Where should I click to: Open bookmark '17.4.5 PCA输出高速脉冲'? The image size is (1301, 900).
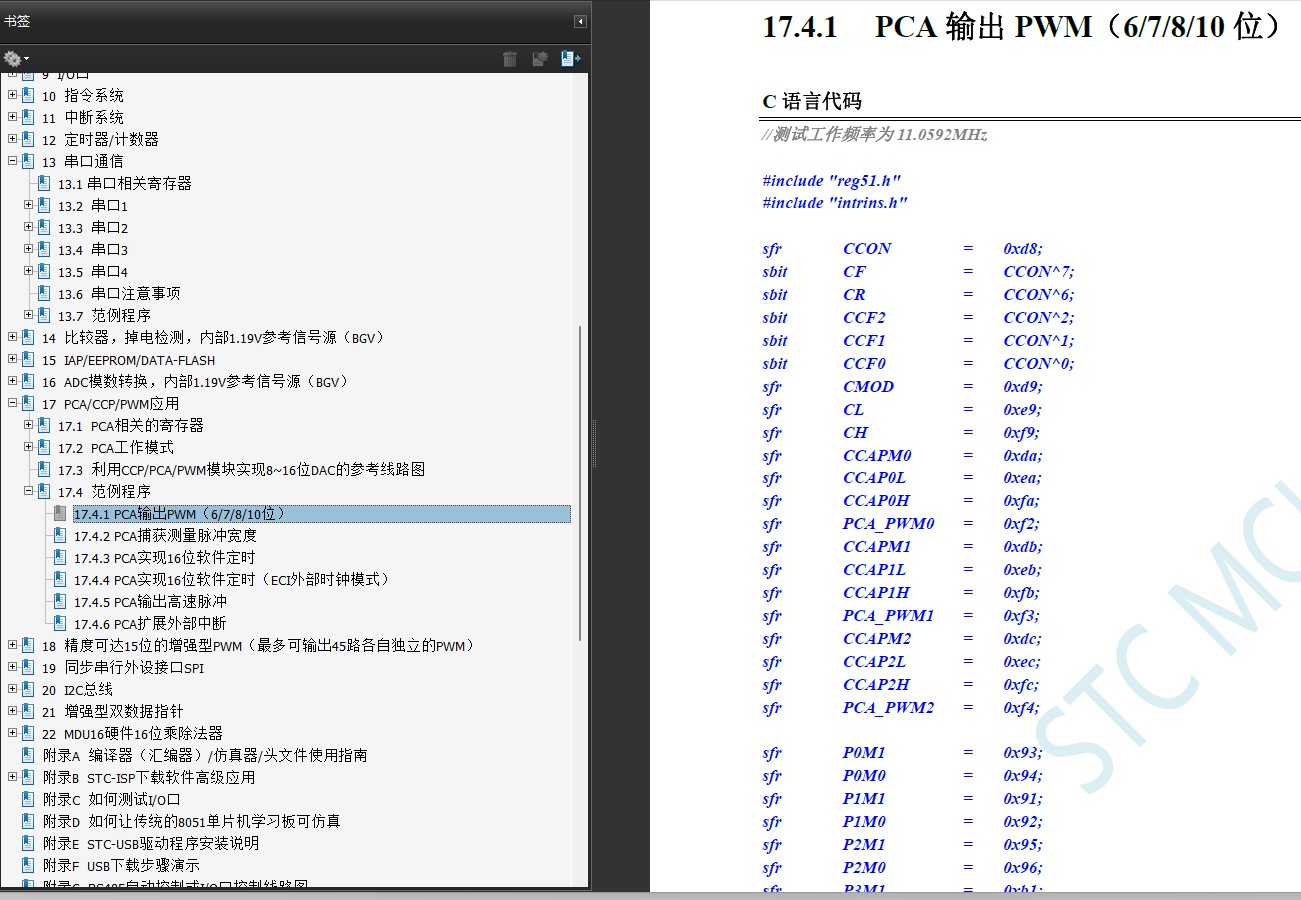[150, 602]
